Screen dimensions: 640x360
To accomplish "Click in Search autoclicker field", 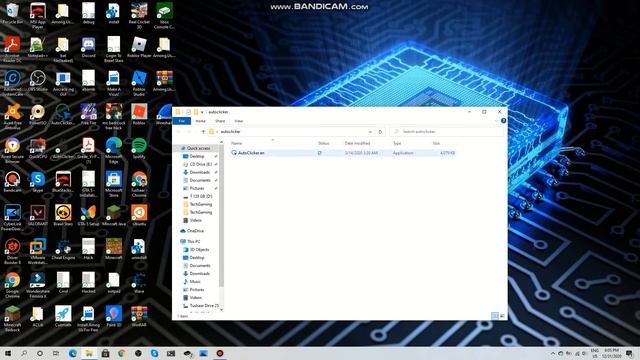I will 447,132.
